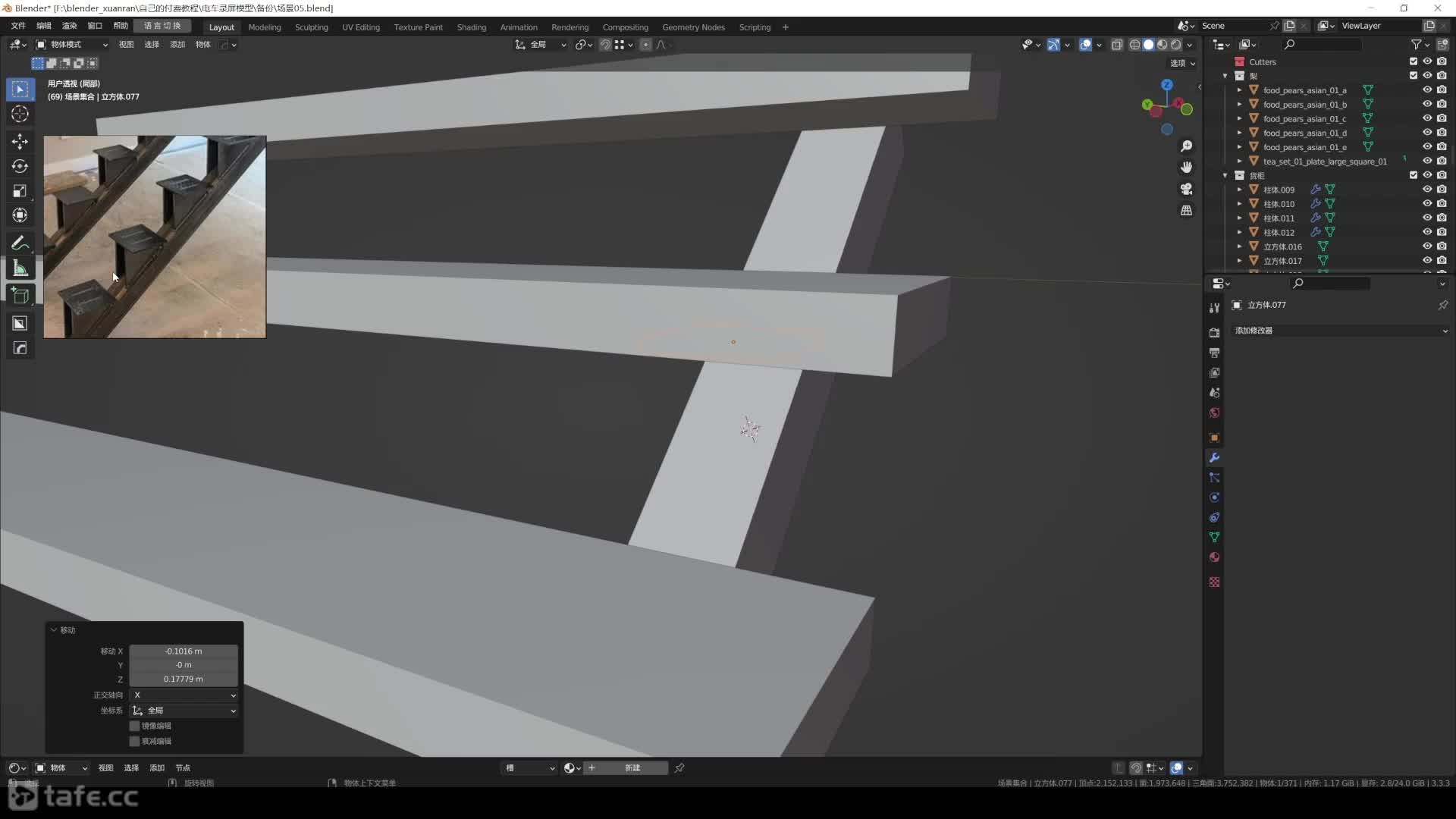
Task: Expand the 柱体.010 object
Action: click(x=1239, y=204)
